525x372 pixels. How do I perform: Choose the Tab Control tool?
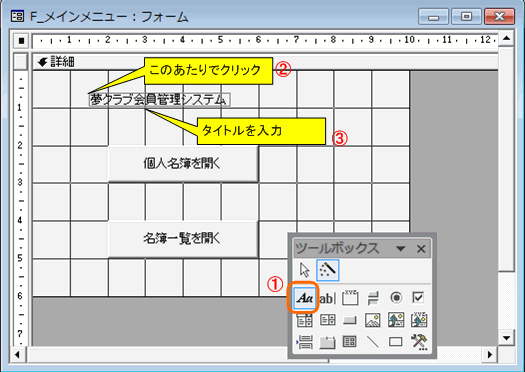327,342
